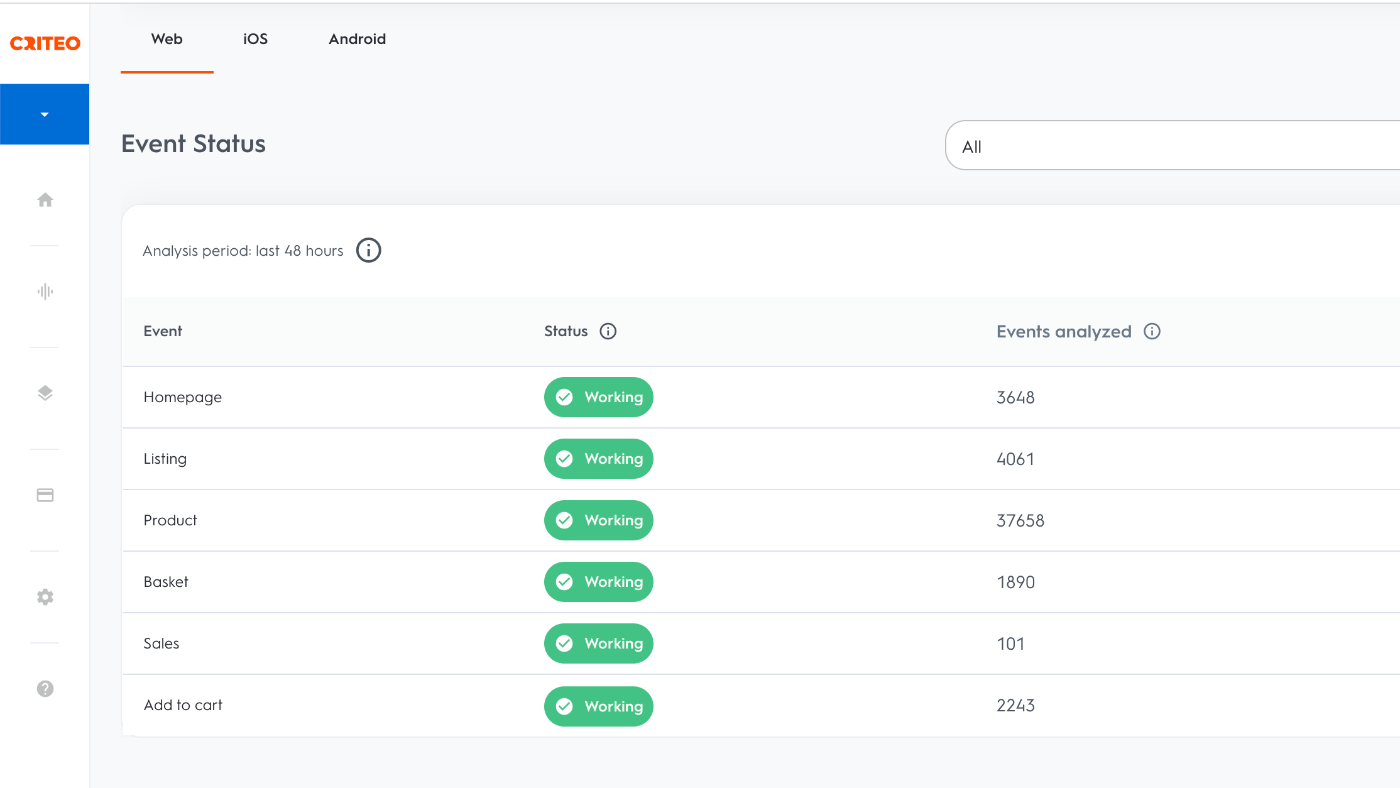Click info icon next to Status header
Image resolution: width=1400 pixels, height=788 pixels.
coord(608,332)
